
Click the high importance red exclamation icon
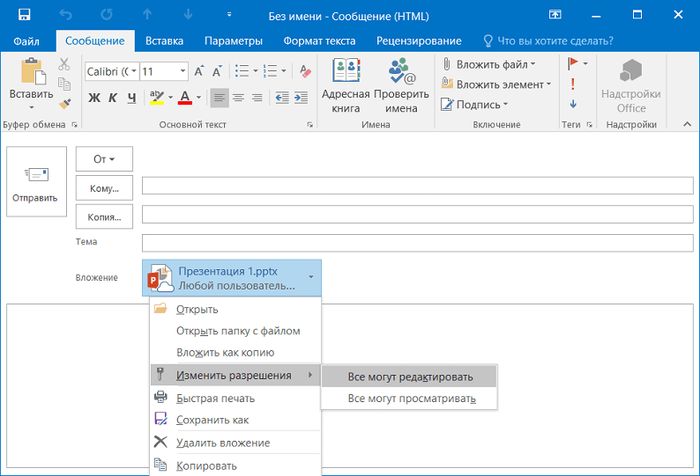[573, 83]
